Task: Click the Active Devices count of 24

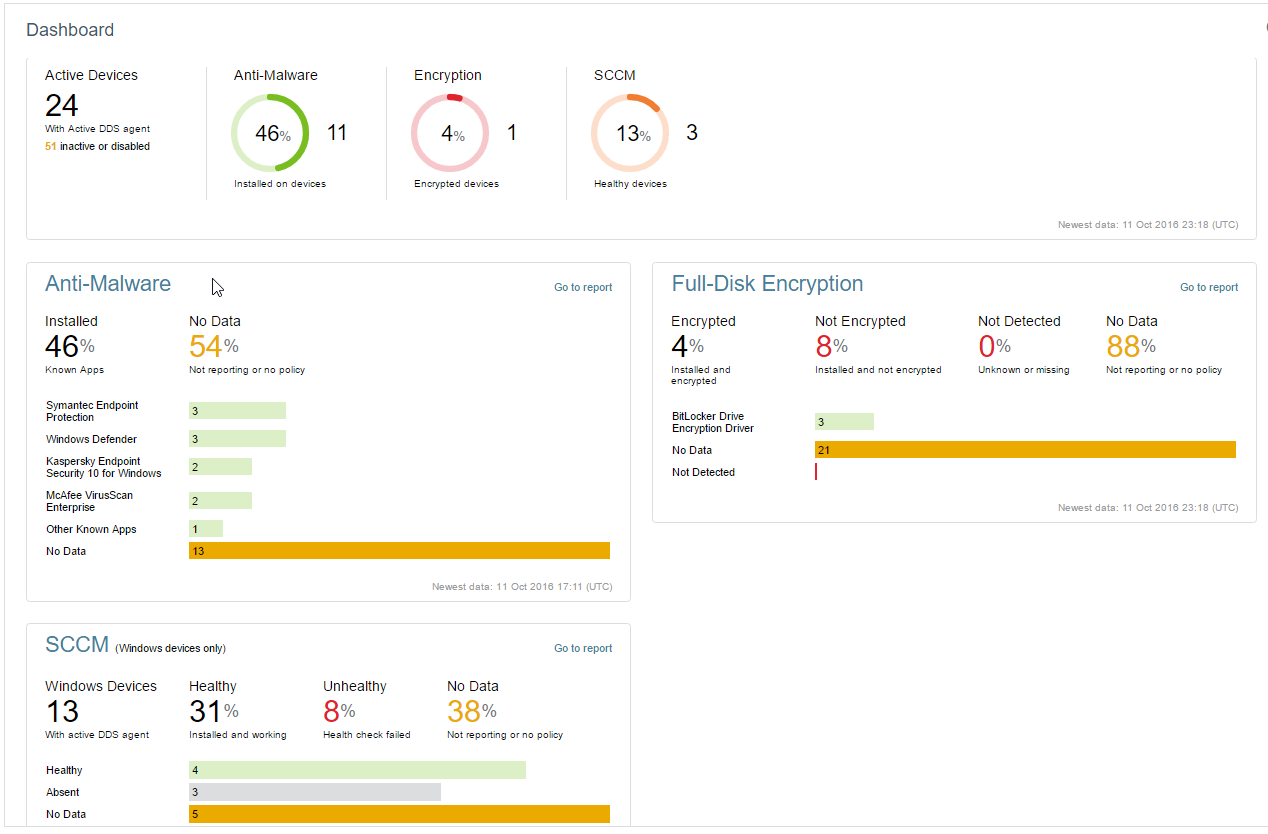Action: (61, 105)
